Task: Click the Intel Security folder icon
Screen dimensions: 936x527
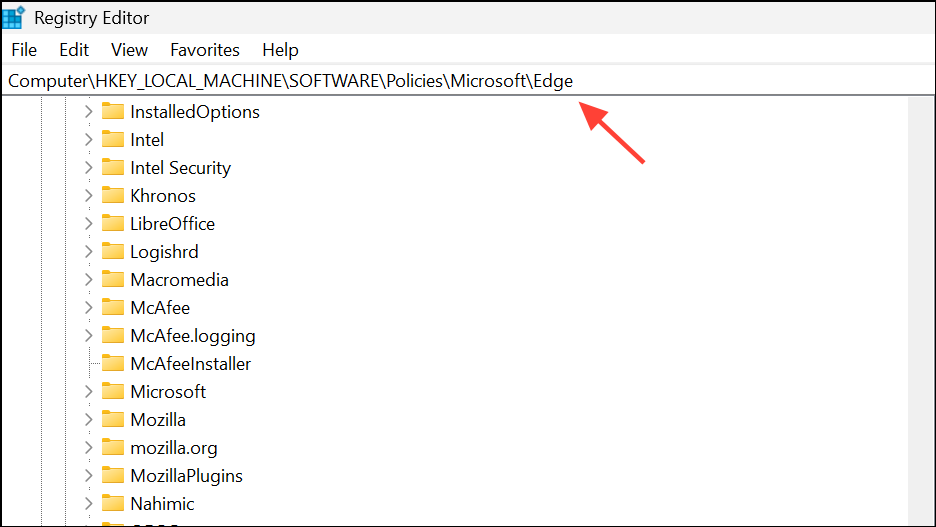Action: coord(113,168)
